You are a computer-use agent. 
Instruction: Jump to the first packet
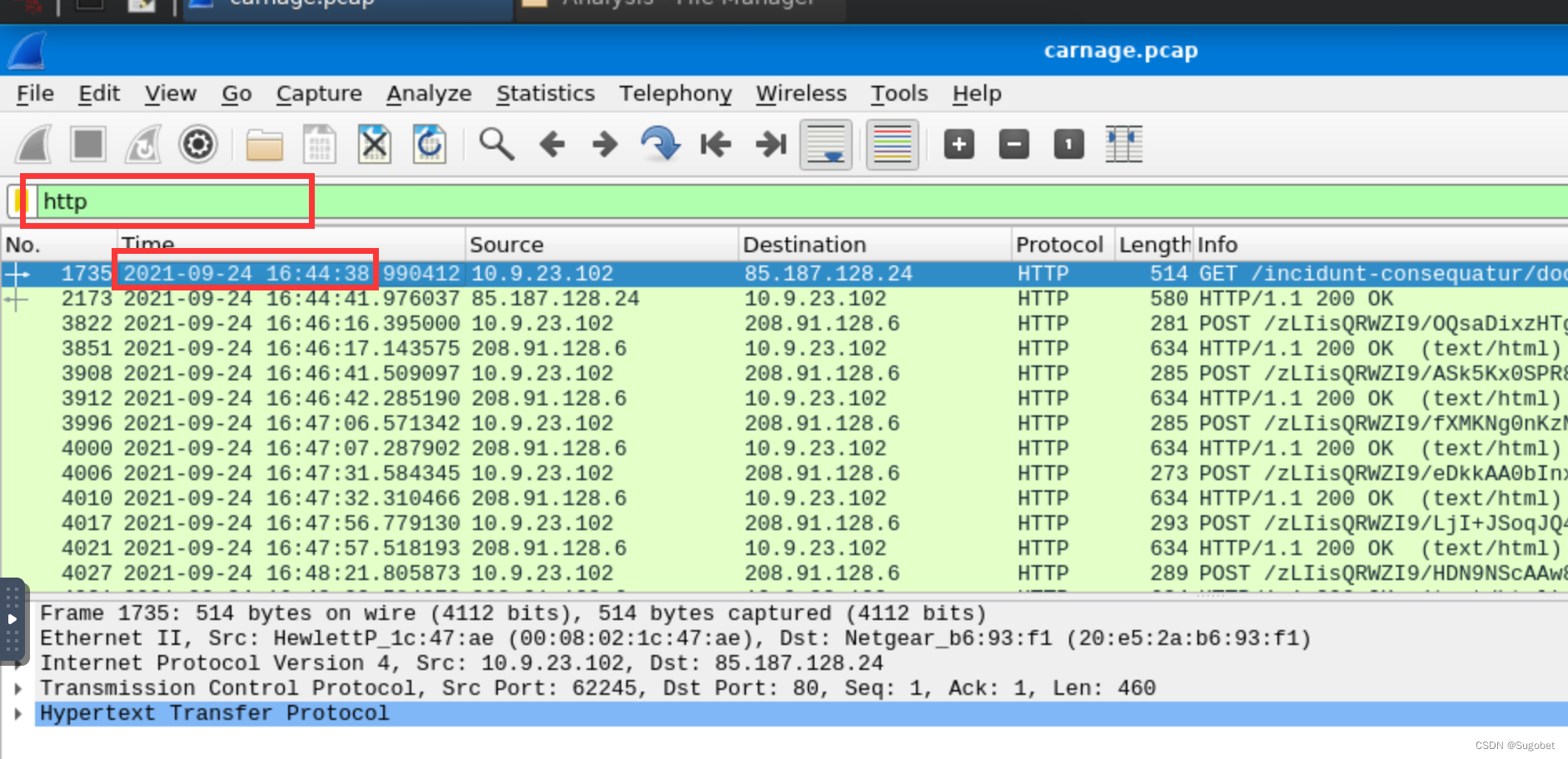click(x=715, y=145)
